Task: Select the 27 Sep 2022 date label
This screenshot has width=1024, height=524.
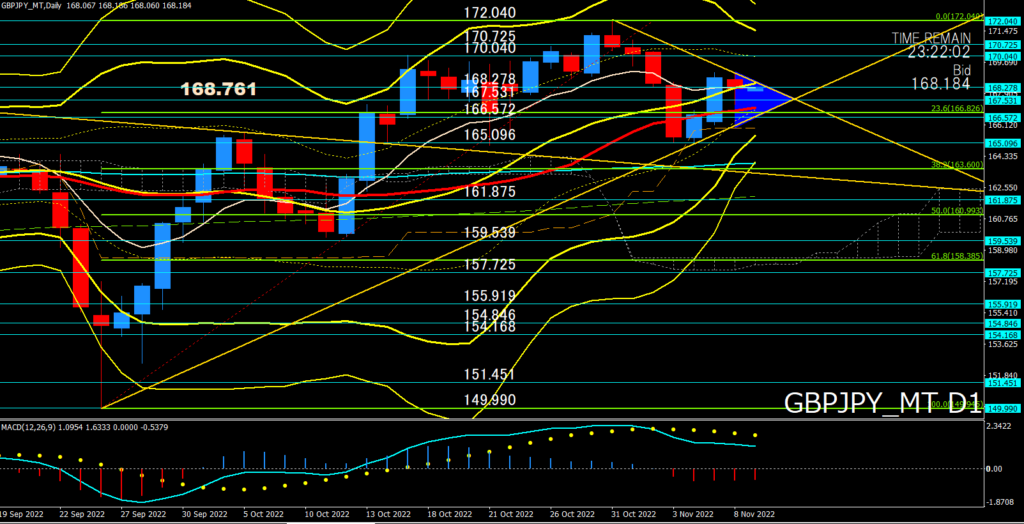Action: pos(142,513)
